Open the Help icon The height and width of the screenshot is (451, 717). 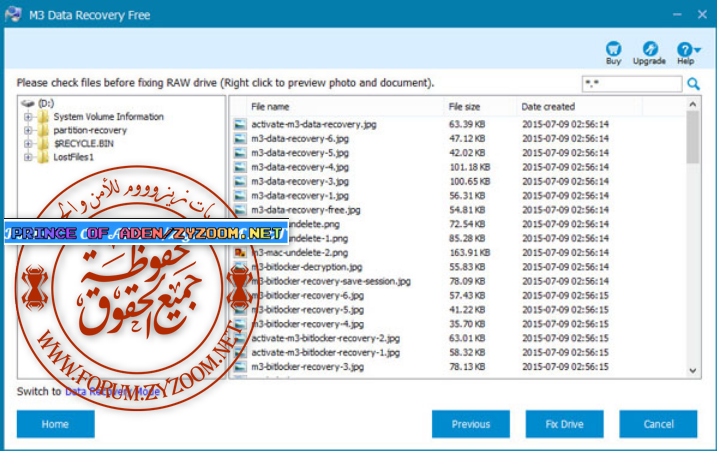[684, 49]
